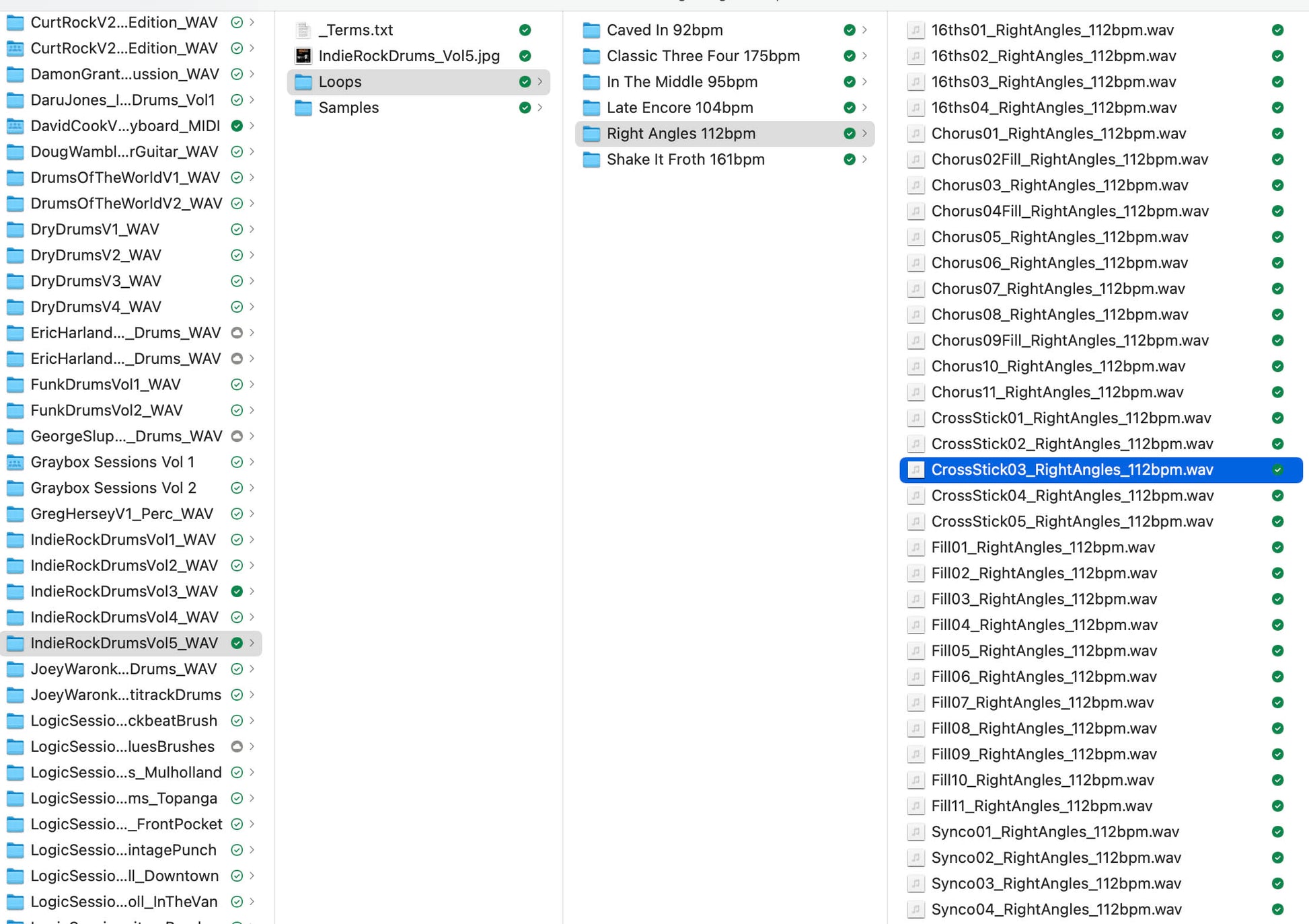Click the green sync badge beside Loops folder
The image size is (1309, 924).
click(525, 82)
